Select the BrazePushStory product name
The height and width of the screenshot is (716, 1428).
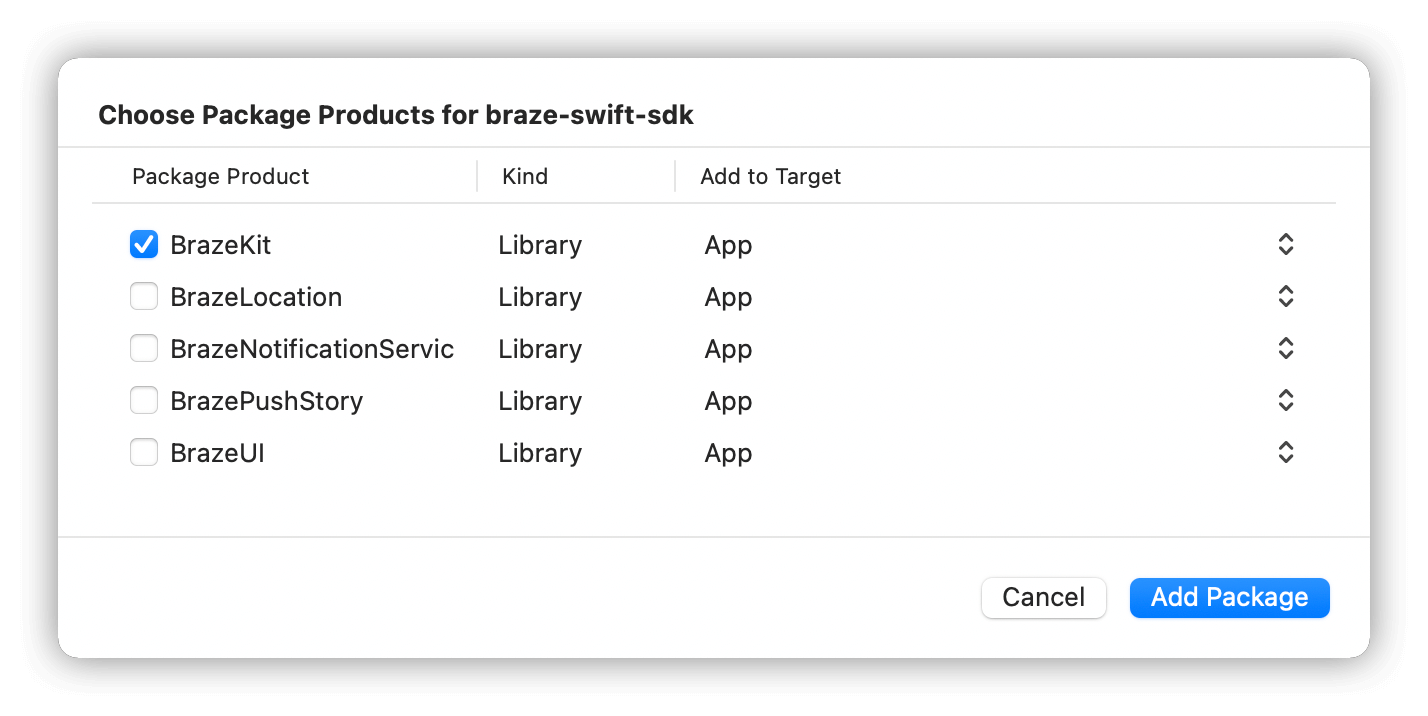266,401
